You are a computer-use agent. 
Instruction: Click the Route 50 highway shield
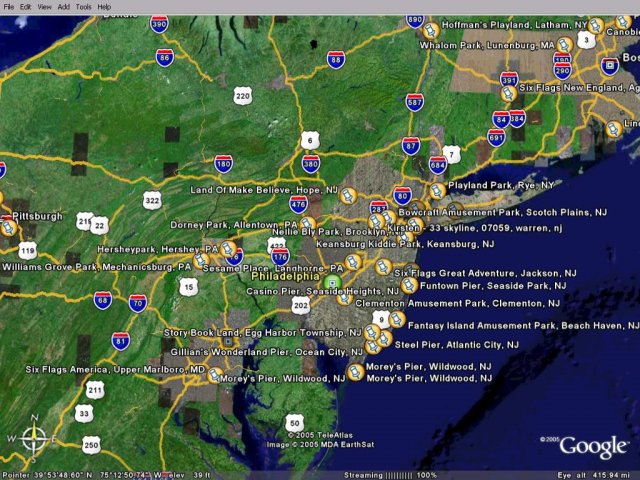pos(295,423)
